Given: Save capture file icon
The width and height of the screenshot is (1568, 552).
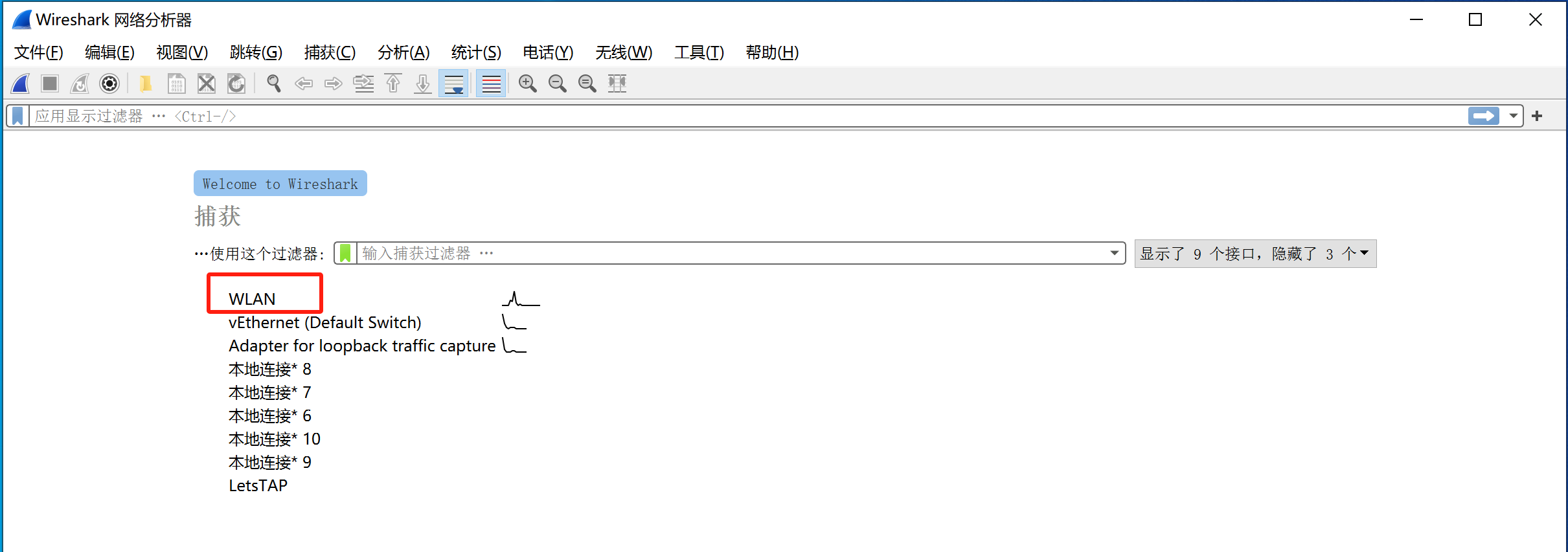Looking at the screenshot, I should click(x=176, y=83).
